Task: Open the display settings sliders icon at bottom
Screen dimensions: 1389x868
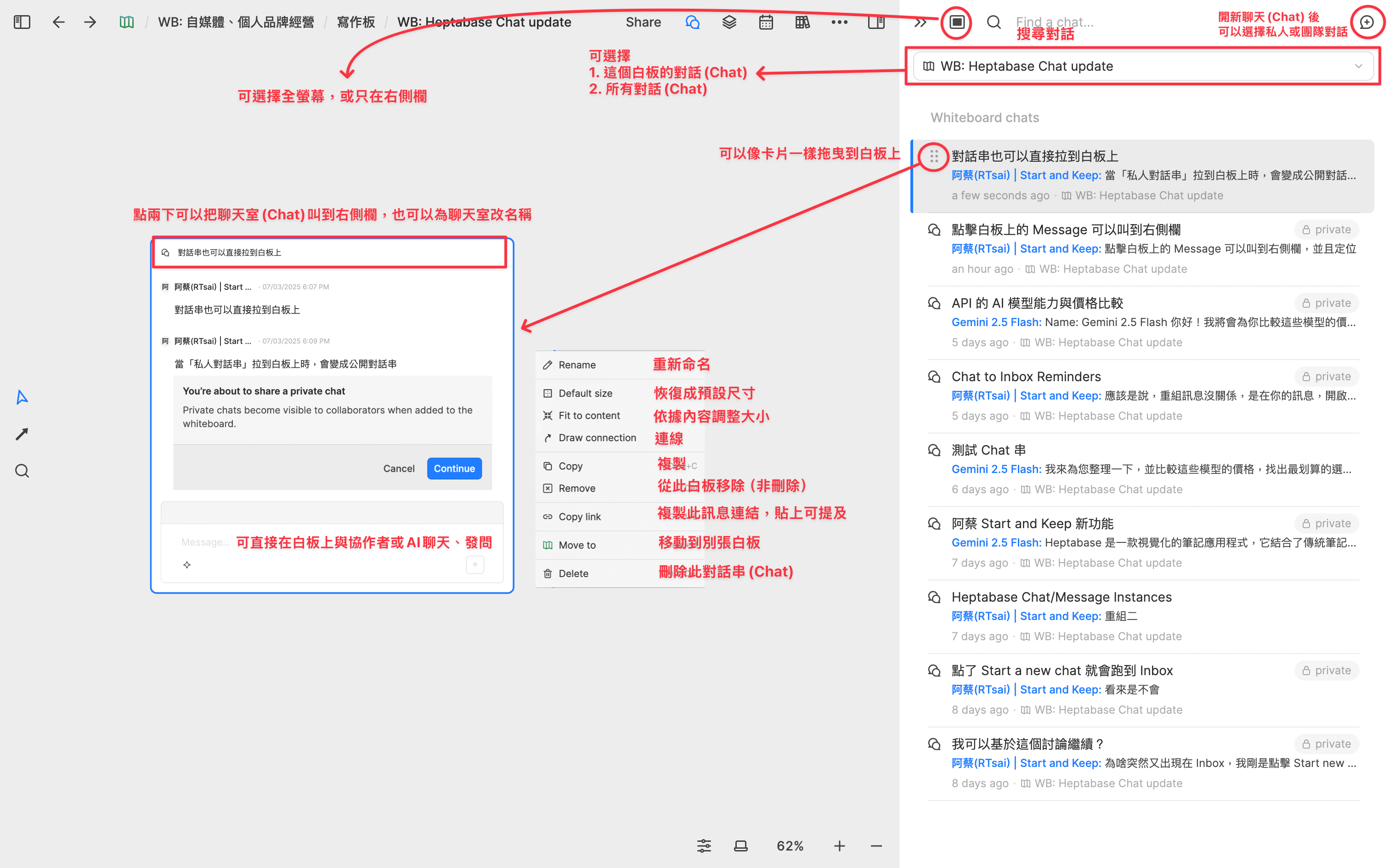Action: click(x=704, y=845)
